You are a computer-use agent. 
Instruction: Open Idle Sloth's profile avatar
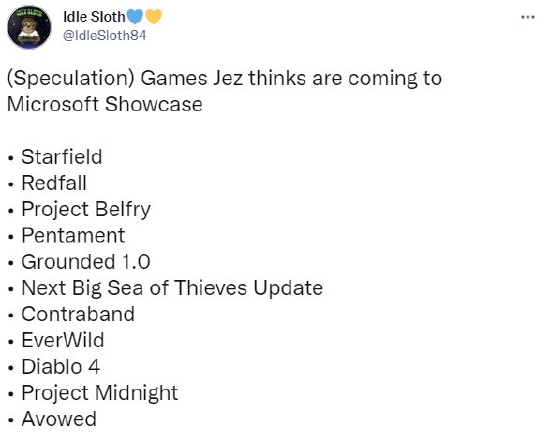point(29,27)
